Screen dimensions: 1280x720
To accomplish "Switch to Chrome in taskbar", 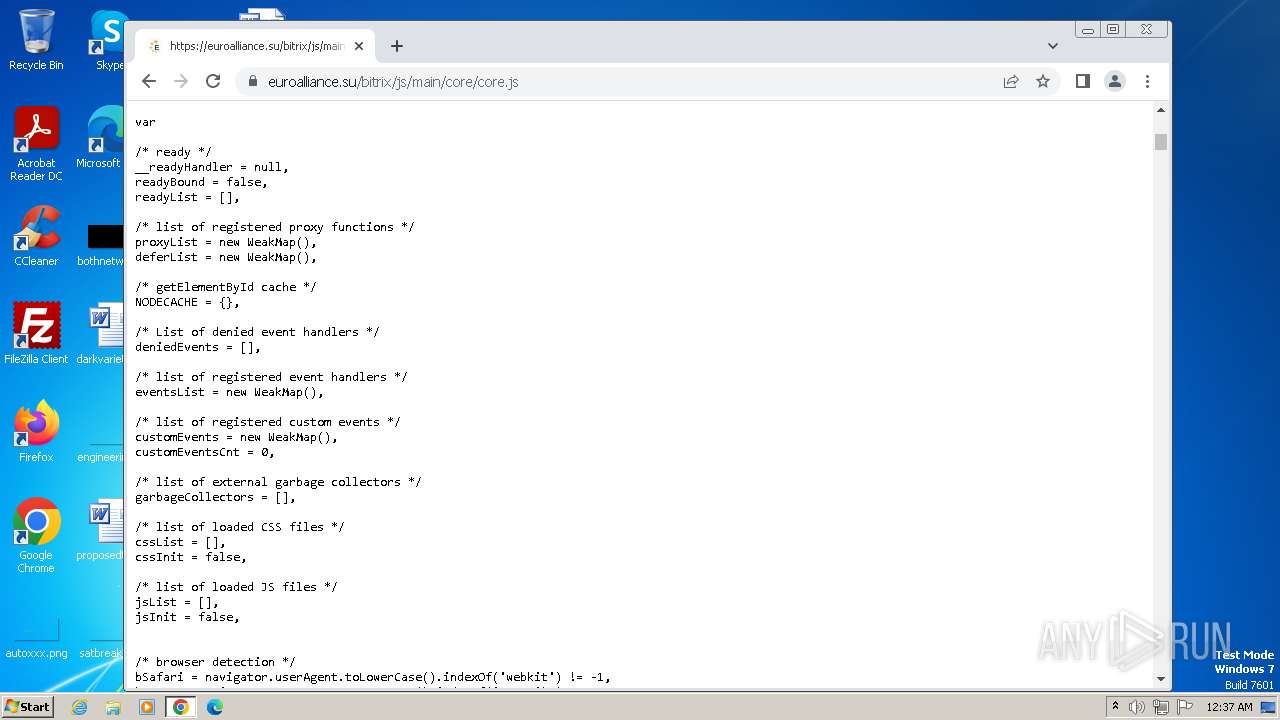I will [181, 707].
